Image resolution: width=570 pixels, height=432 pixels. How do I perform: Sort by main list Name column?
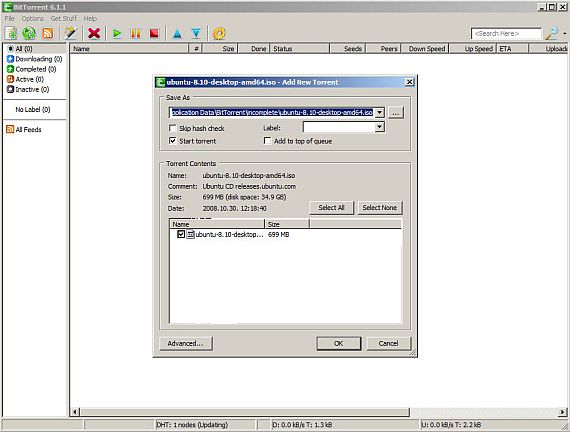(x=129, y=49)
